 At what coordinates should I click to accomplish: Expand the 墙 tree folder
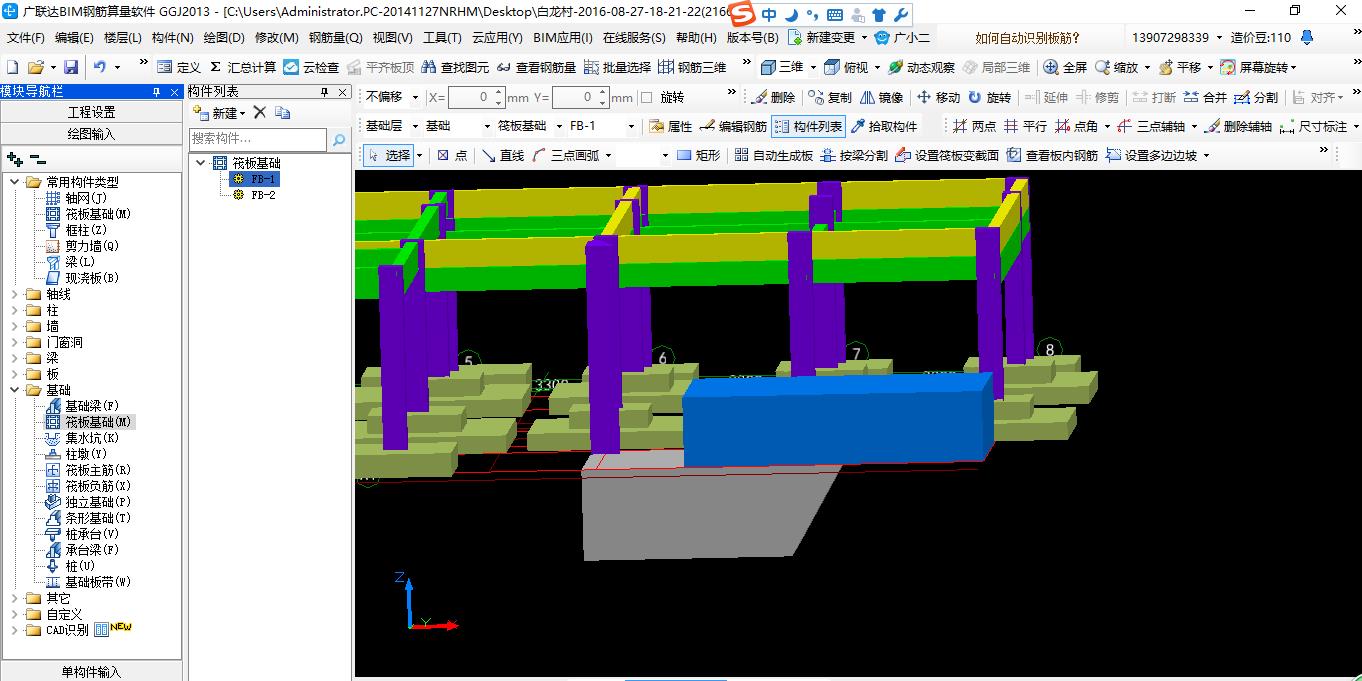point(16,326)
